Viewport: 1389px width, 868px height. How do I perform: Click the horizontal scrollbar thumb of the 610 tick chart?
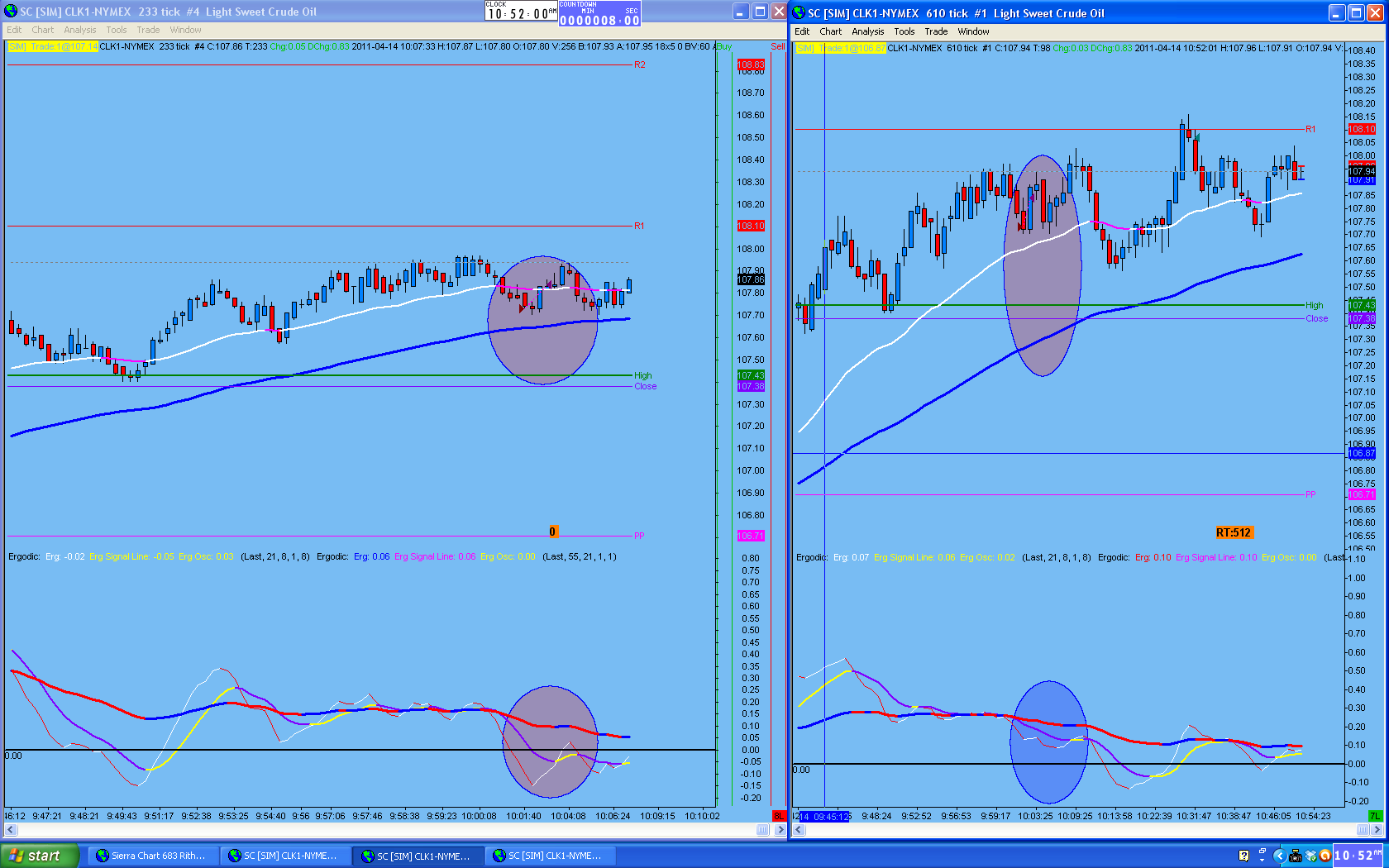coord(1364,829)
